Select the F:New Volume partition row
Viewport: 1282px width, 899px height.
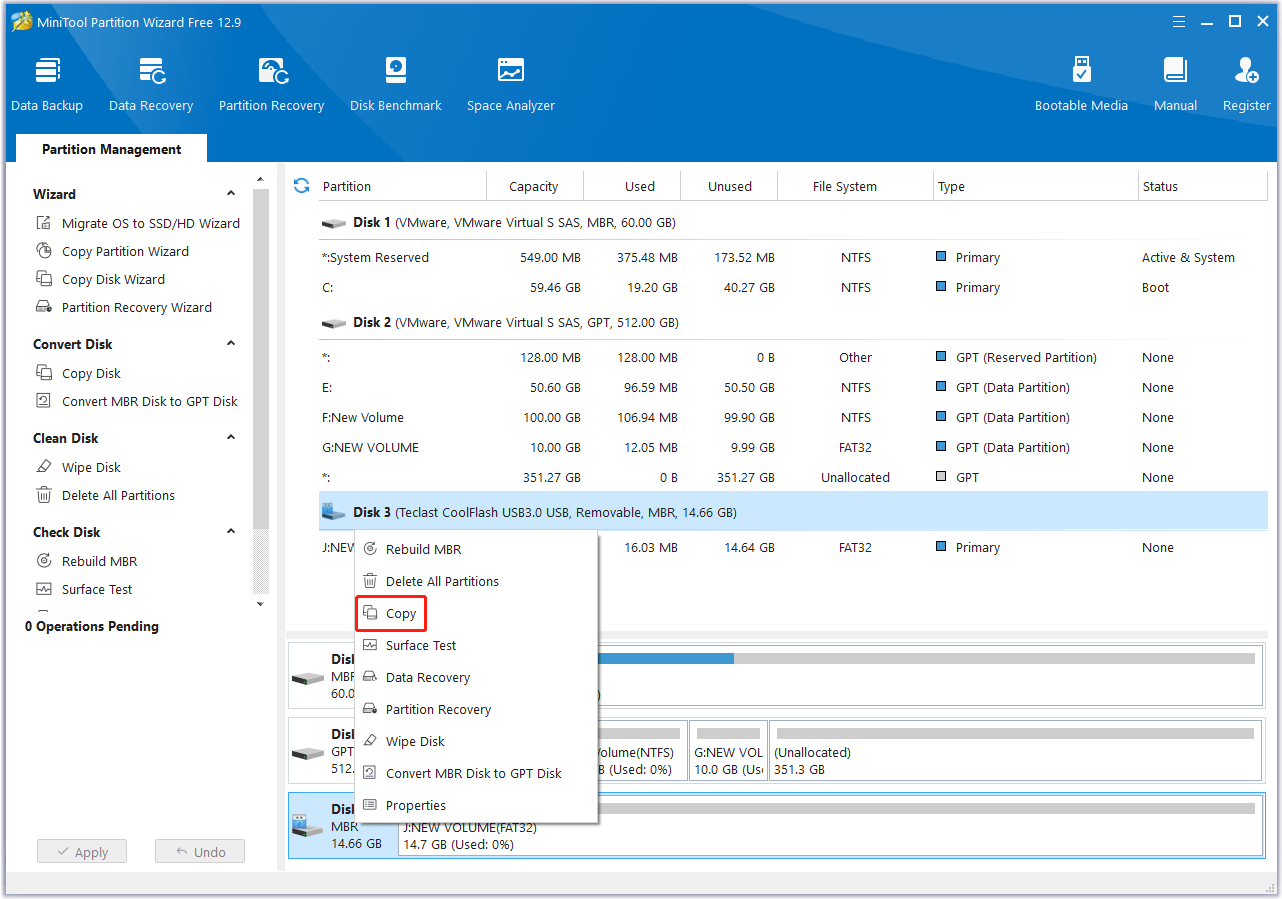tap(793, 417)
